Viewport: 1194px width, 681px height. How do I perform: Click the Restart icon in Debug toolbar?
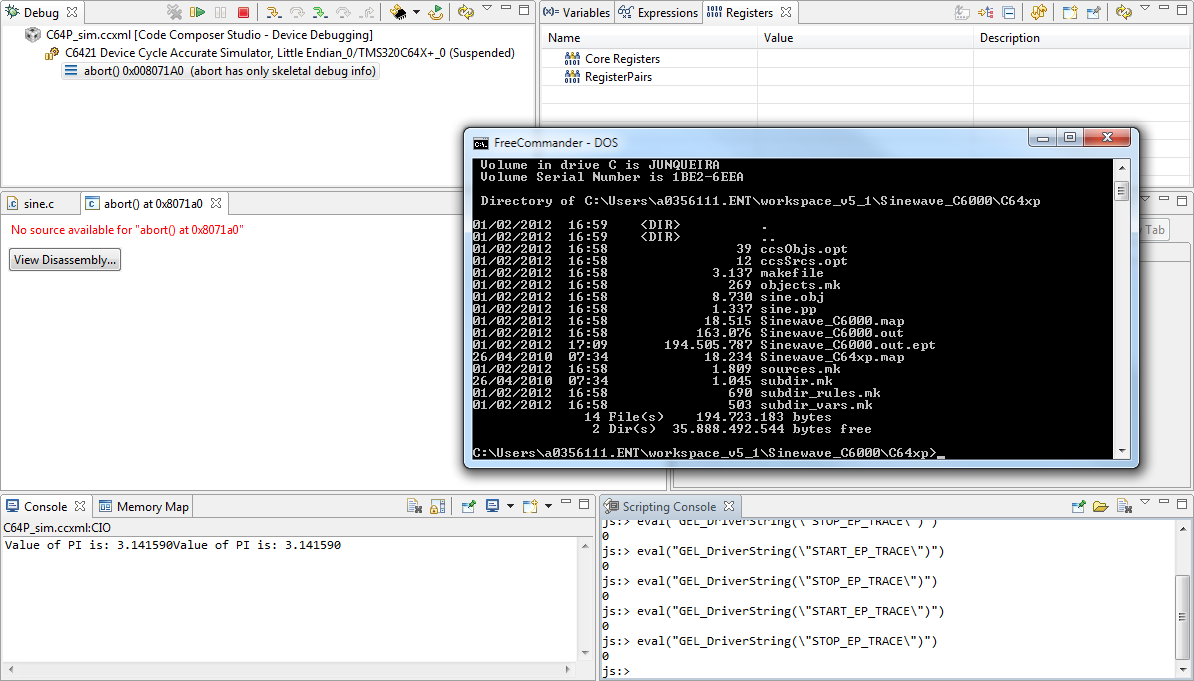(x=436, y=12)
